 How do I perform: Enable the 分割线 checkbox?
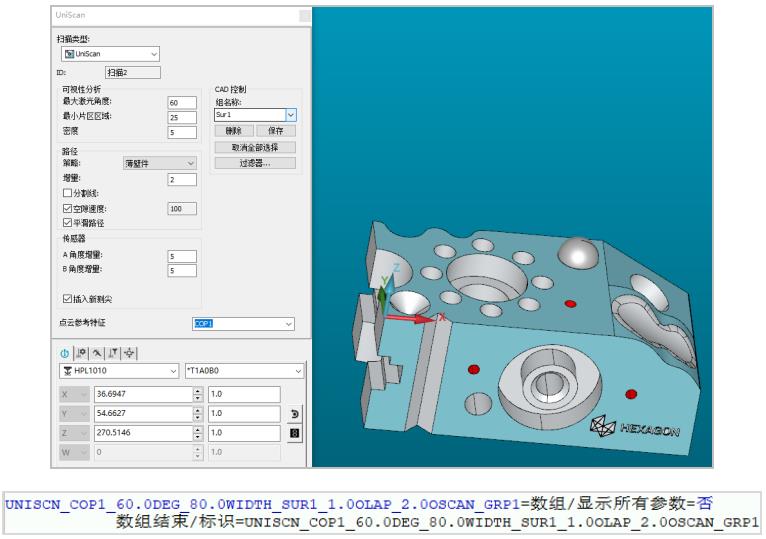click(x=67, y=193)
